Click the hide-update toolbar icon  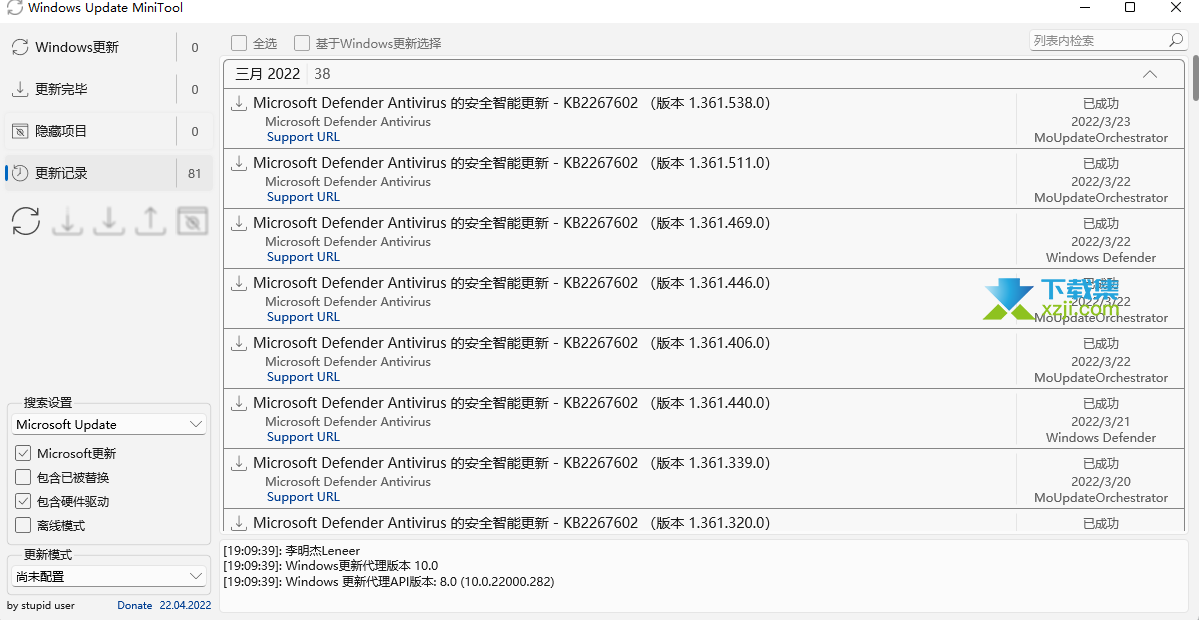click(x=192, y=221)
